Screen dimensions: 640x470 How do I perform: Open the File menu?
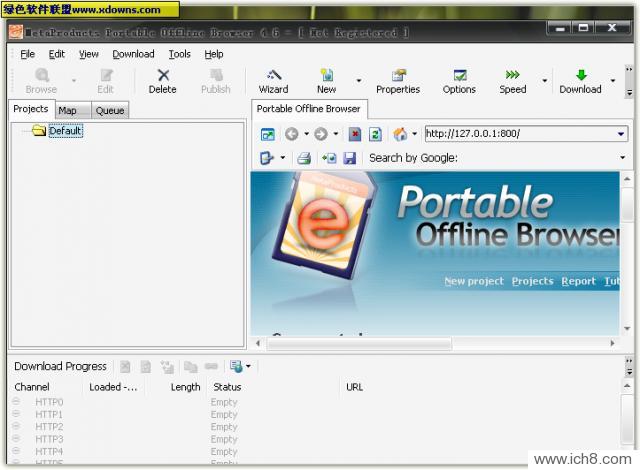pyautogui.click(x=27, y=54)
